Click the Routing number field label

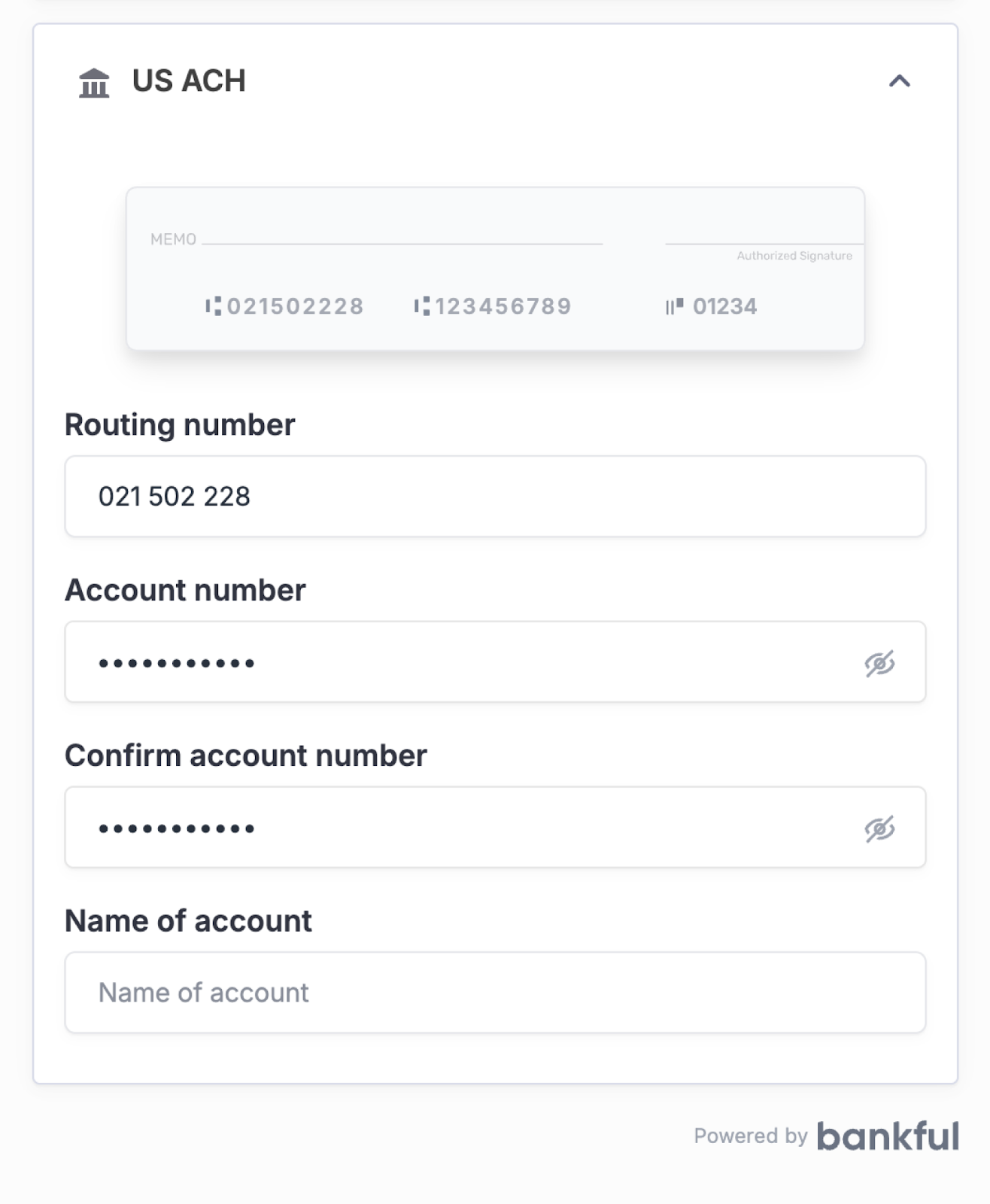tap(180, 424)
